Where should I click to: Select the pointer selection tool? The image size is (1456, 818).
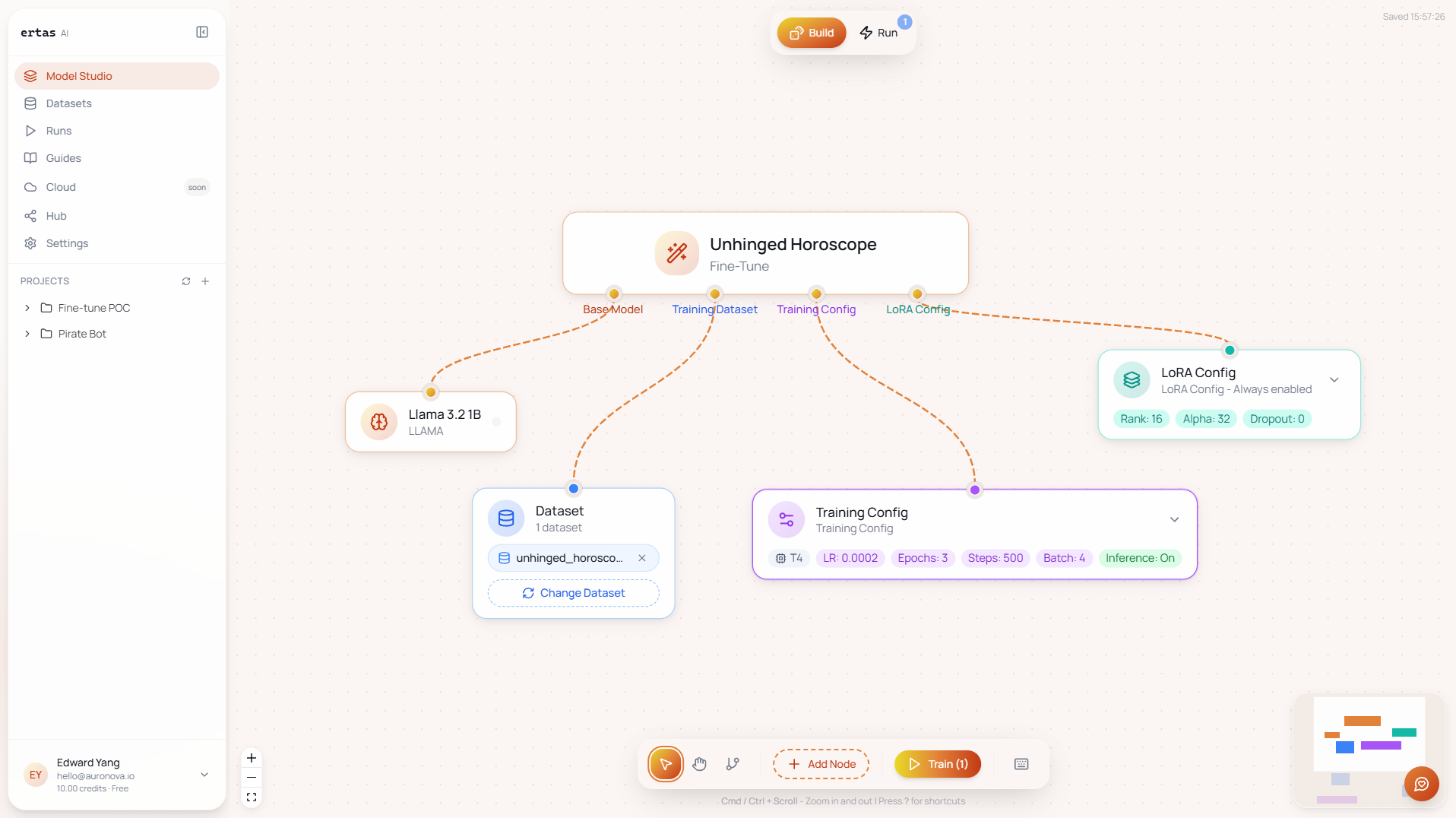click(666, 764)
